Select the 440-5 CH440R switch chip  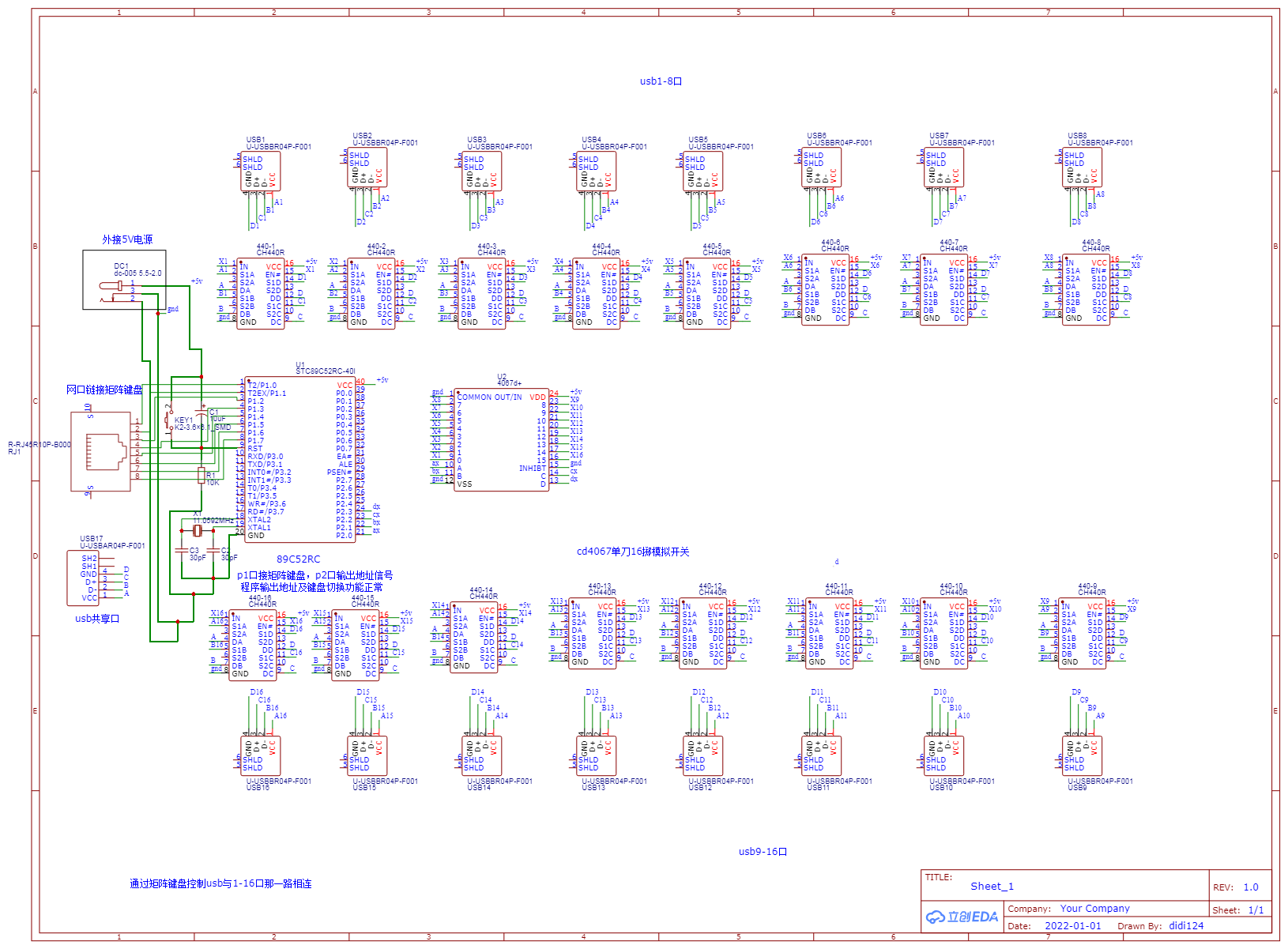[x=707, y=293]
